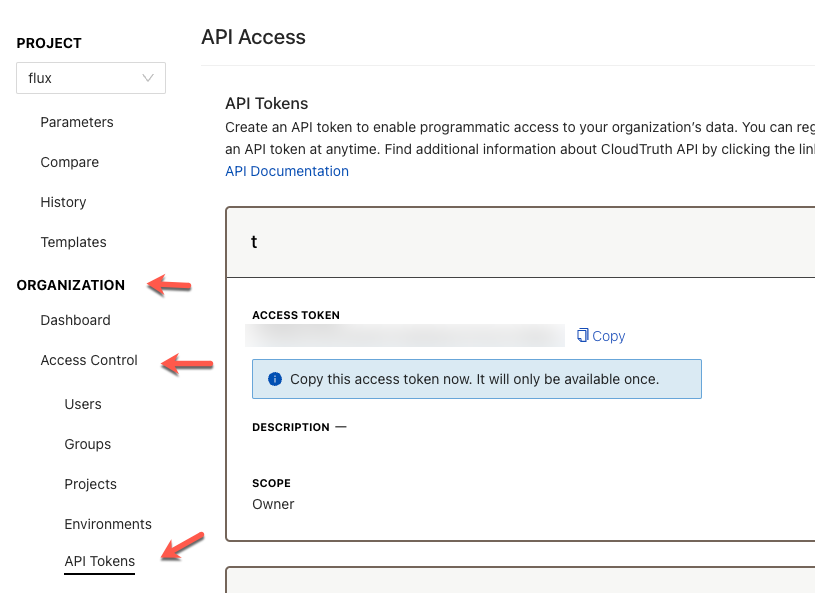This screenshot has height=593, width=815.
Task: Click the "DESCRIPTION" label
Action: coord(291,427)
